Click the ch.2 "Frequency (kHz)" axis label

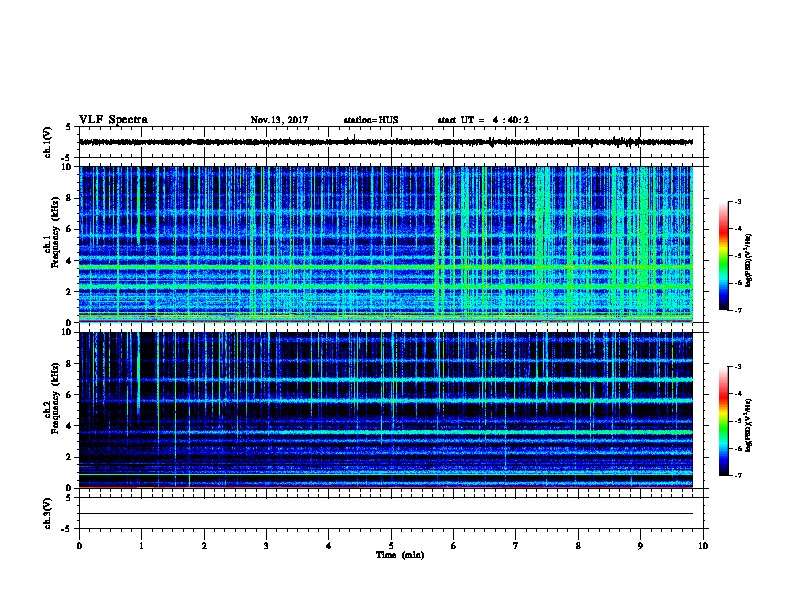(55, 398)
